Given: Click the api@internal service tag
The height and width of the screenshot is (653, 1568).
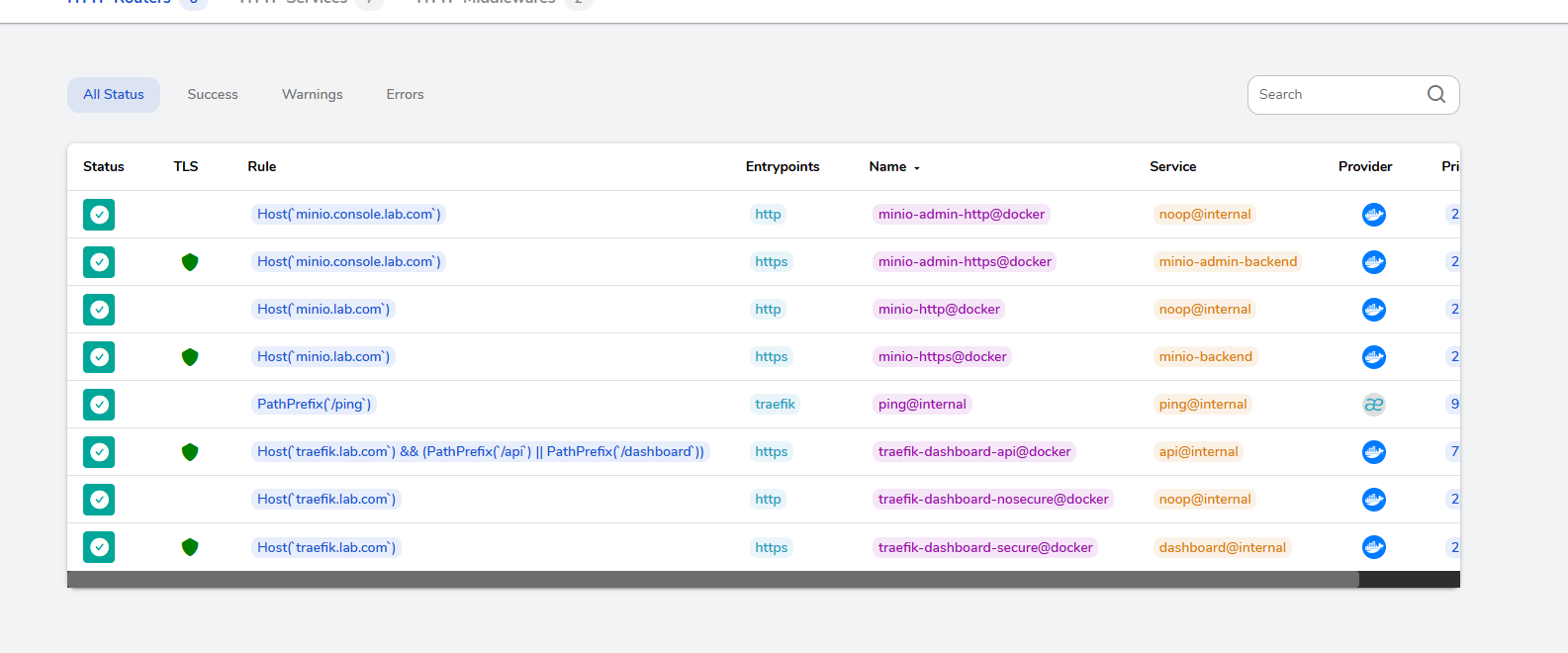Looking at the screenshot, I should click(1198, 452).
